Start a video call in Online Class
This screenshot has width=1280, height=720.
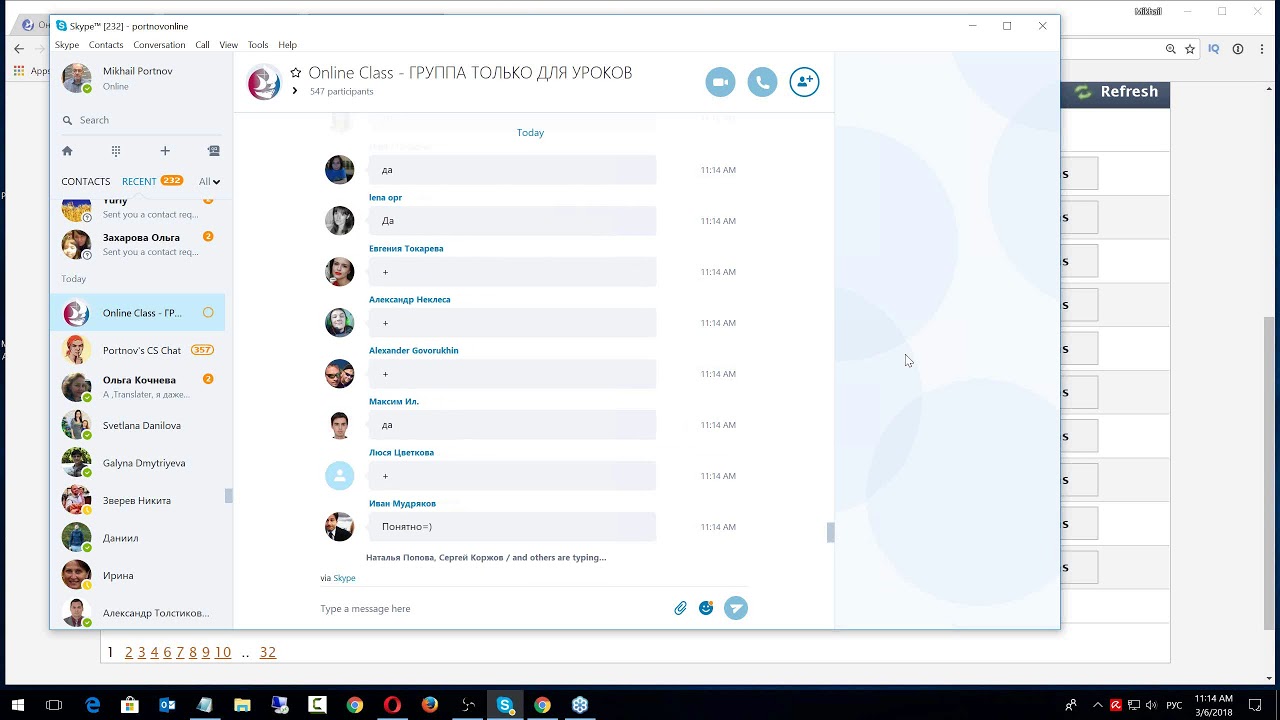click(720, 82)
